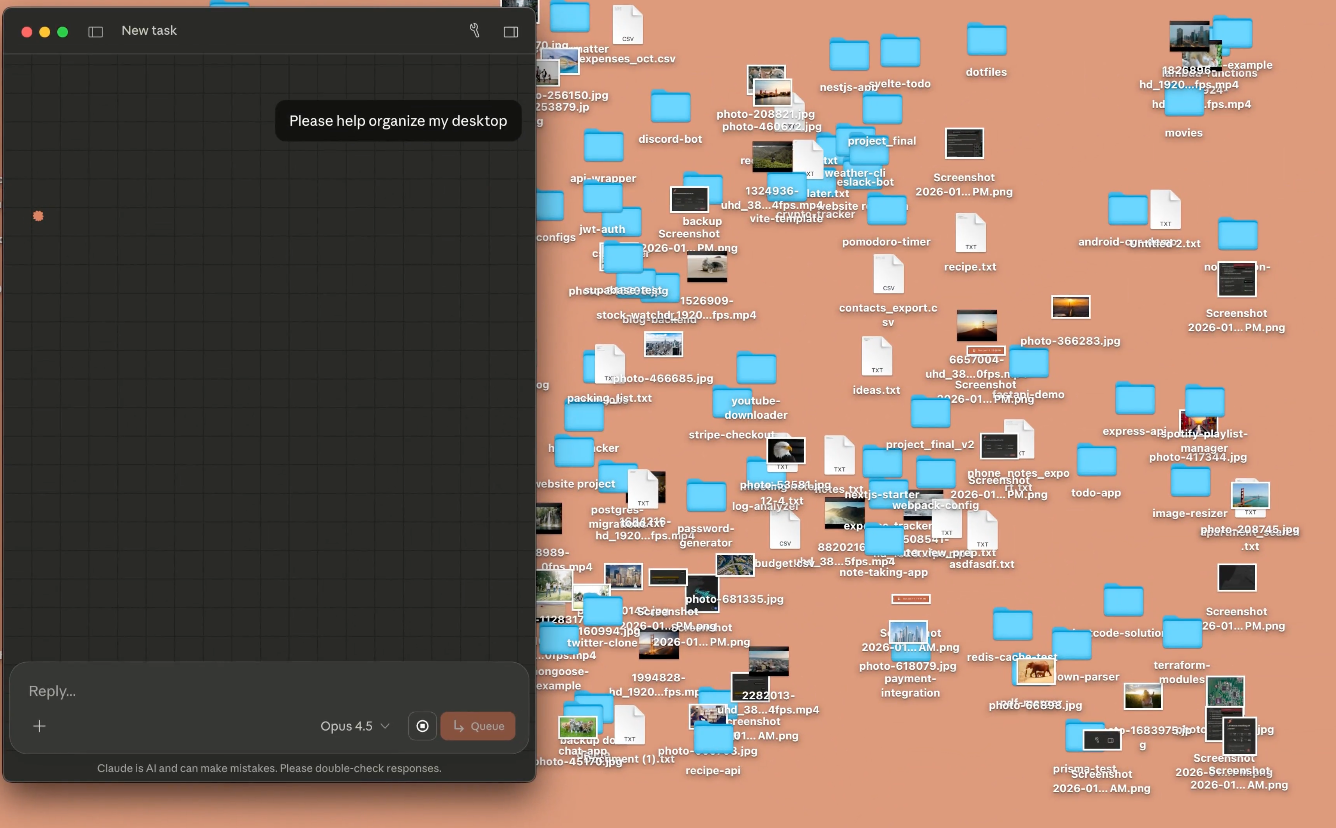
Task: Select the express-api folder icon
Action: [x=1134, y=399]
